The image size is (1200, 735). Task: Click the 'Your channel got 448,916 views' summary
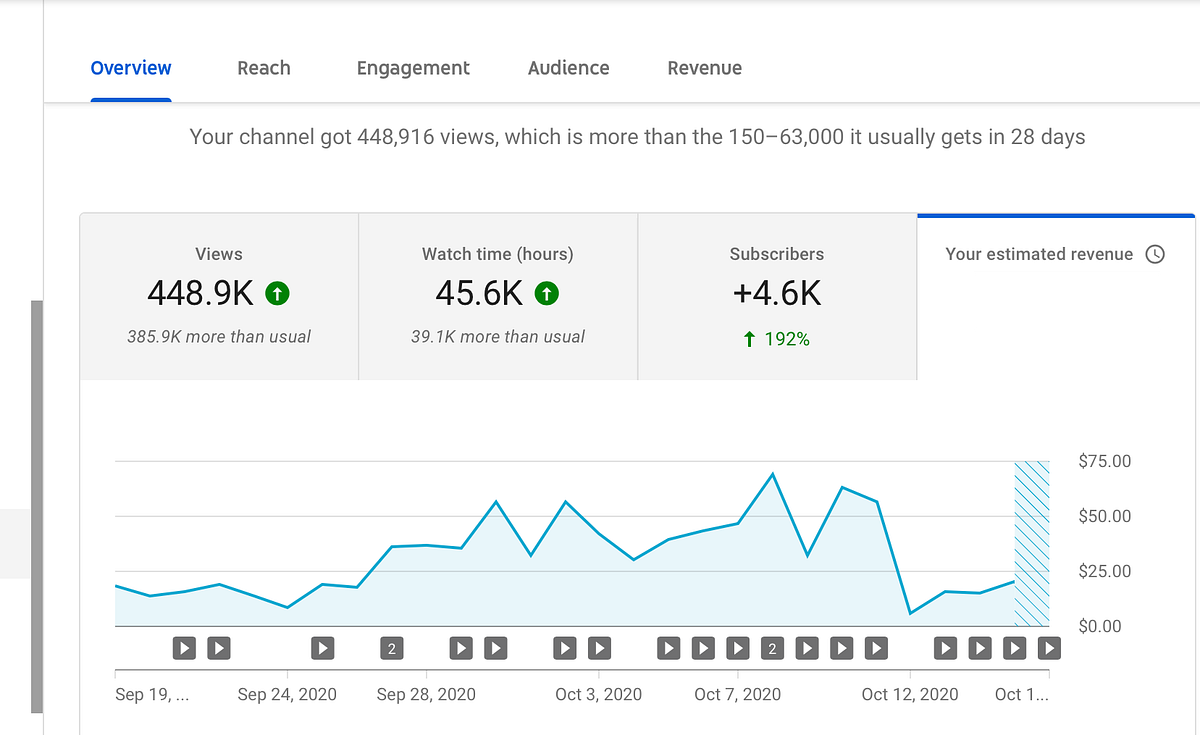(x=637, y=136)
